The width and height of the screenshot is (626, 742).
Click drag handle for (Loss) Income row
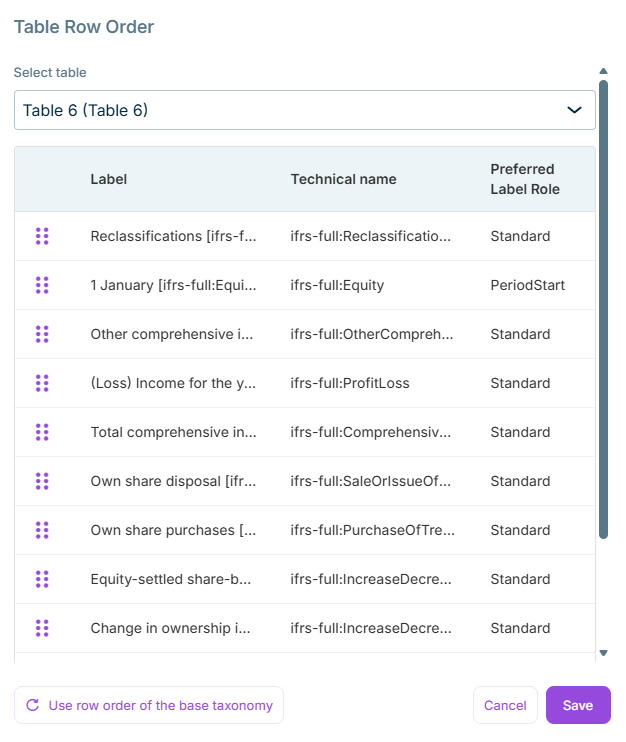pyautogui.click(x=42, y=383)
